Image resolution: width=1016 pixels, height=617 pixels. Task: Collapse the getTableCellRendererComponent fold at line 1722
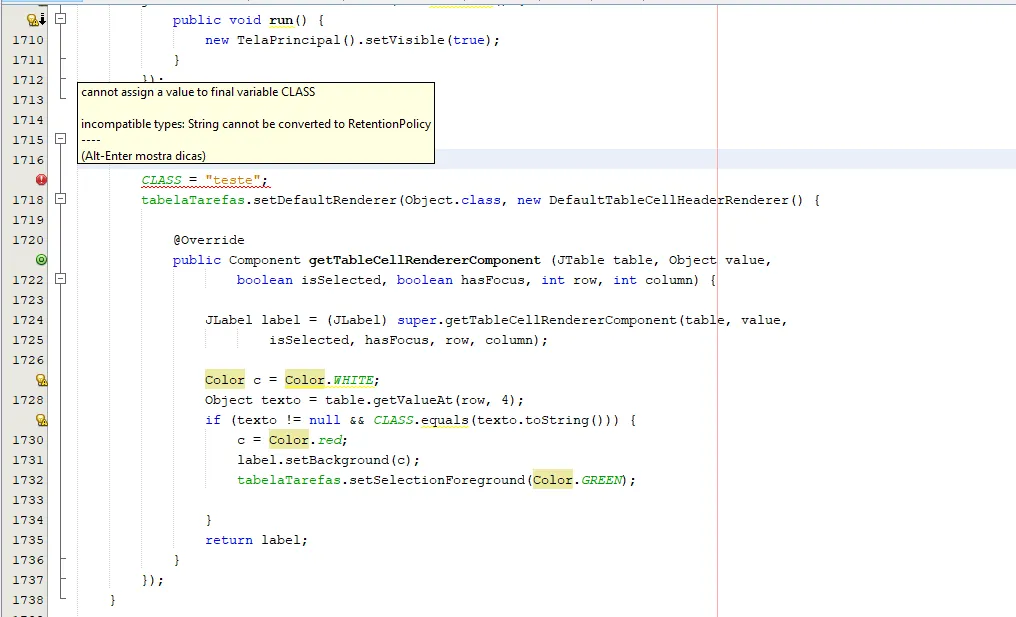click(60, 279)
